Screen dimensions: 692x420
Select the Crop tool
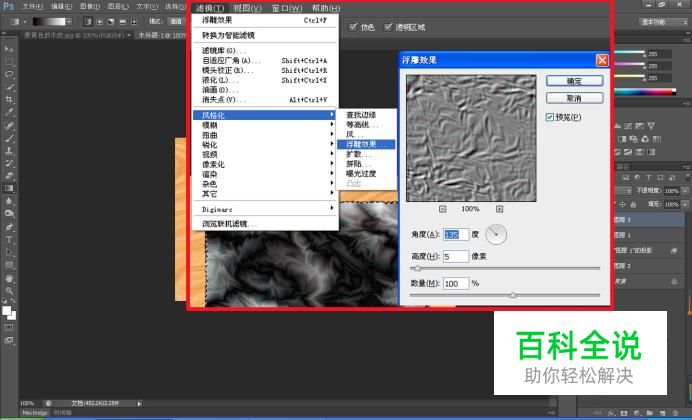9,100
